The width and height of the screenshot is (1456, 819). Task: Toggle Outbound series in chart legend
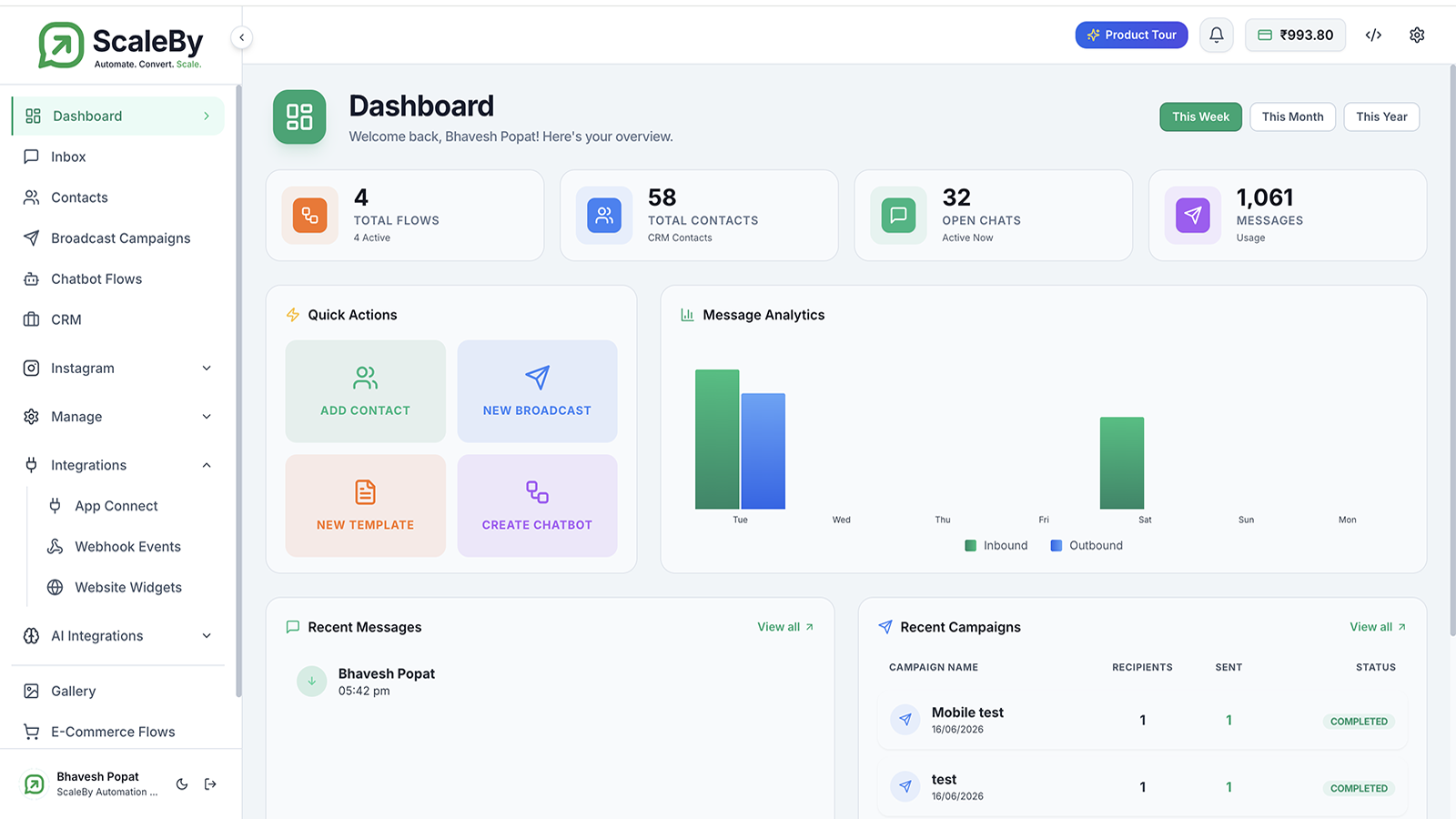1087,546
